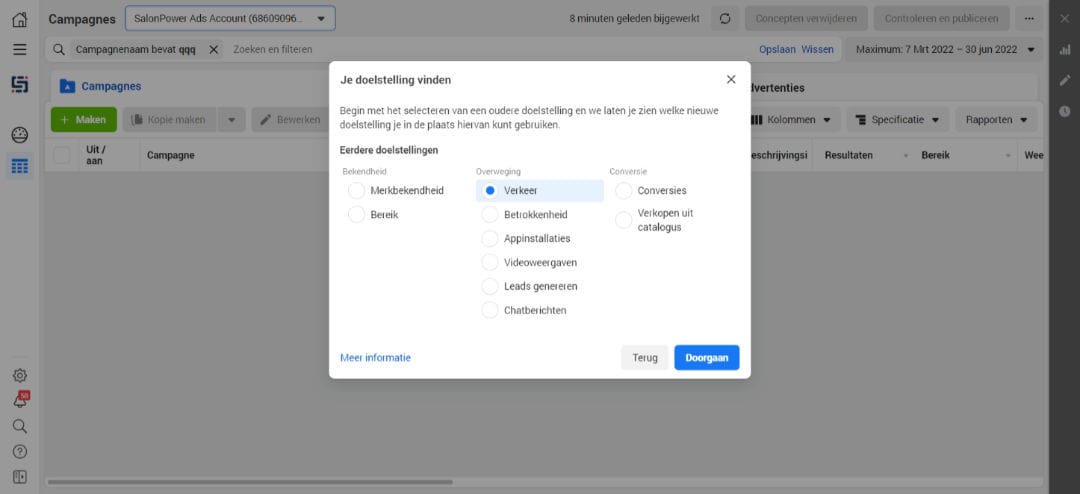Open the Meer informatie link
The height and width of the screenshot is (494, 1080).
(375, 358)
